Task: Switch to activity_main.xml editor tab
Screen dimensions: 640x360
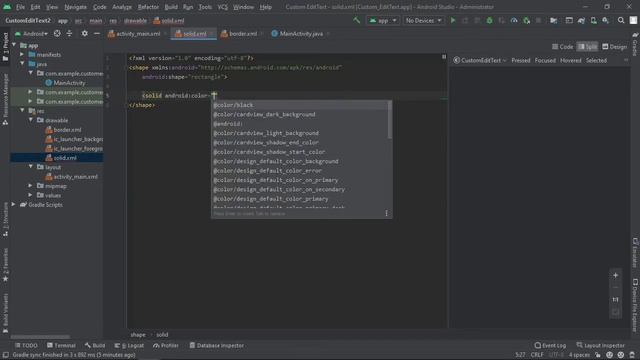Action: pos(138,34)
